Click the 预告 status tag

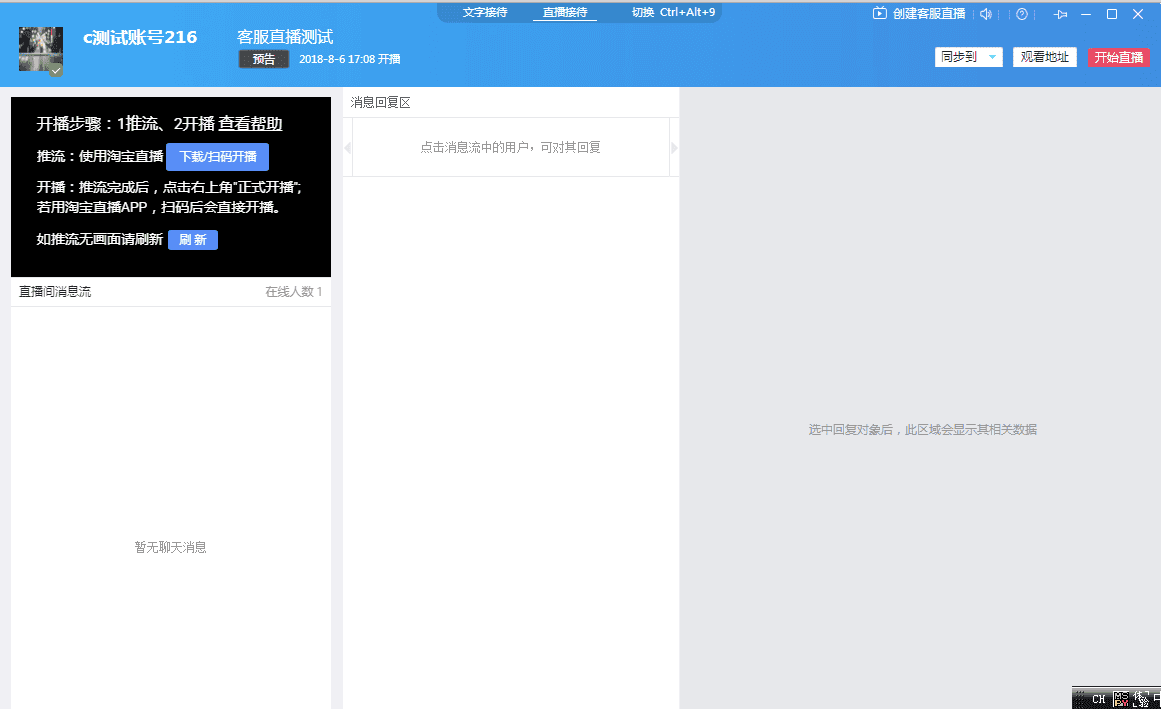[264, 59]
